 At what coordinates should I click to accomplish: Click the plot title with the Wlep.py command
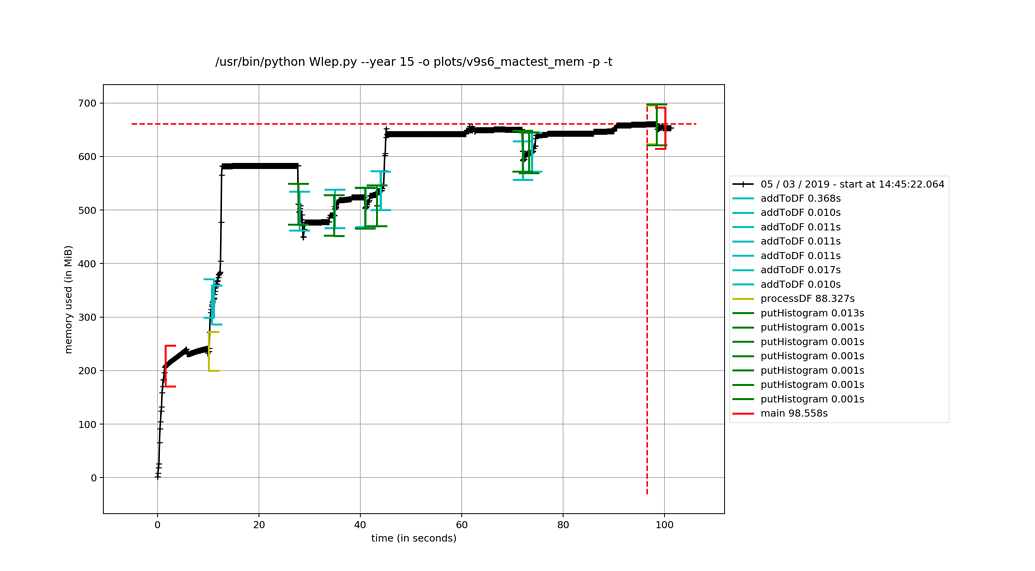point(413,62)
